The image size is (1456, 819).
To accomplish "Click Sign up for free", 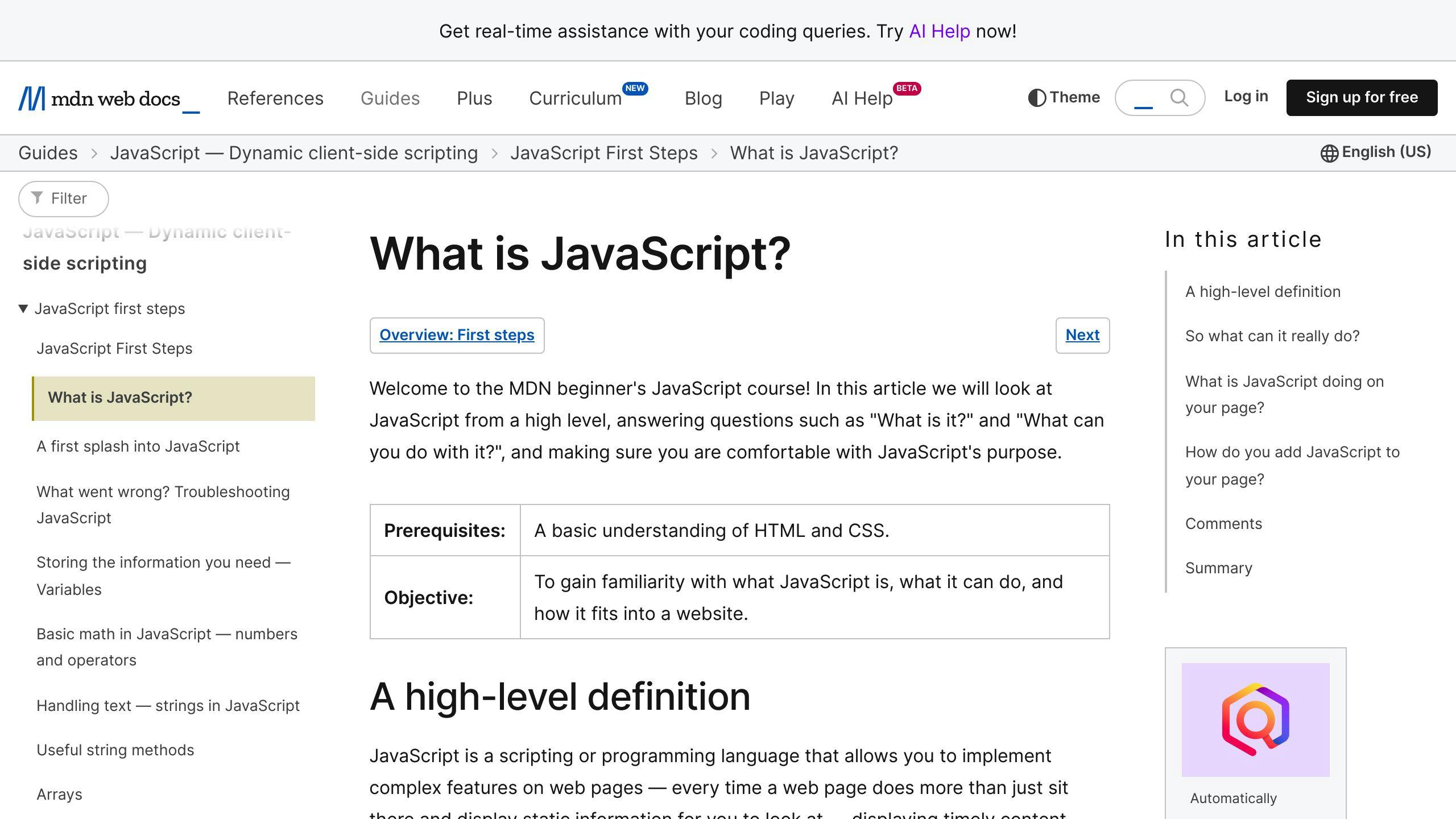I will pos(1362,97).
